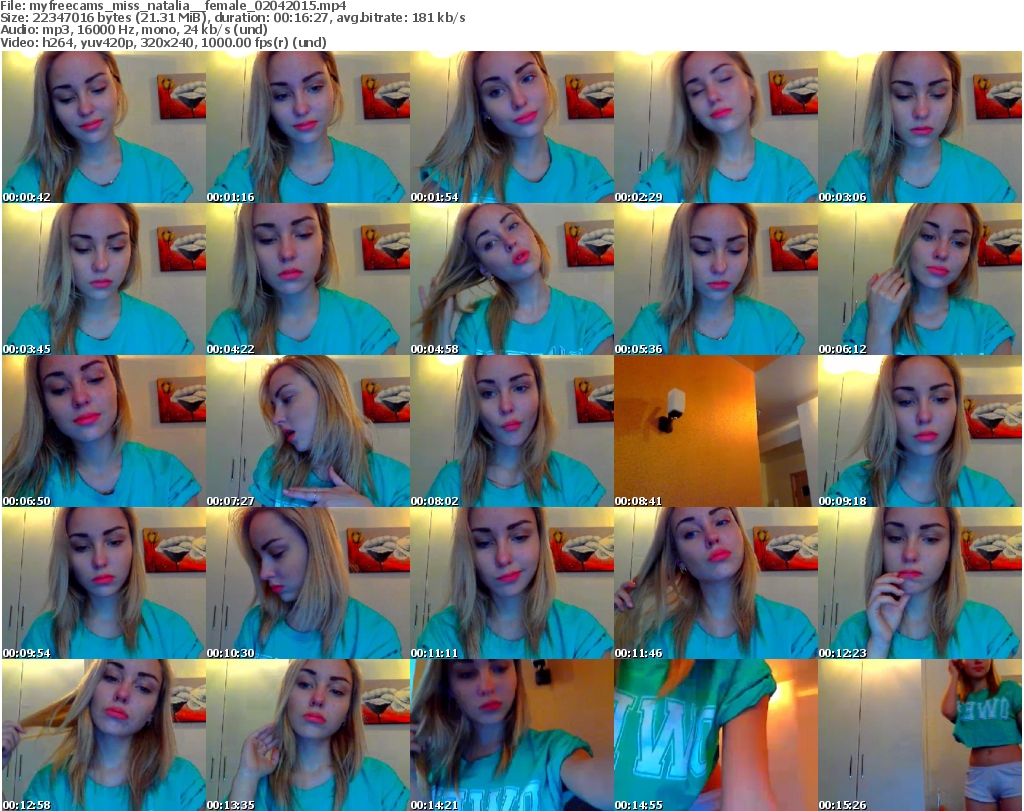Screen dimensions: 1024x811
Task: Pick the orange wall frame at 00:08:41
Action: (716, 431)
